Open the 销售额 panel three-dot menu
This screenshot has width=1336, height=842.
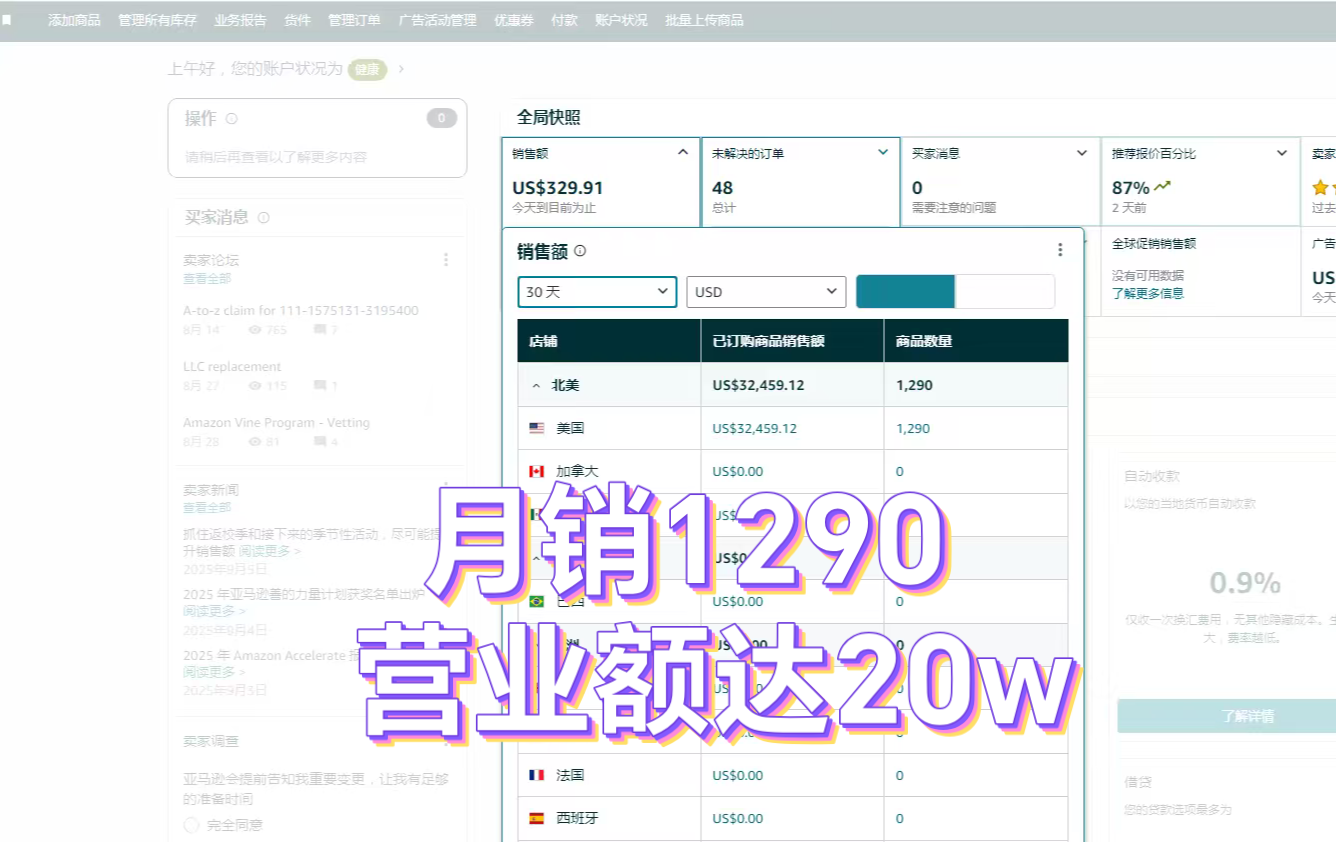[x=1060, y=250]
